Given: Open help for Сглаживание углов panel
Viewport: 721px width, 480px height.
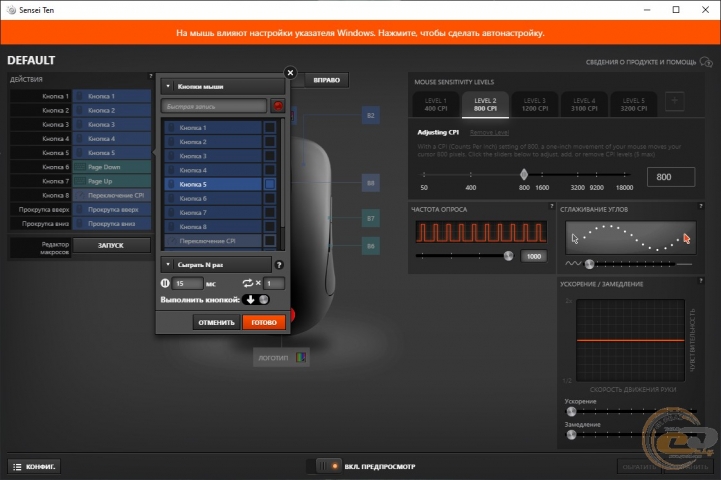Looking at the screenshot, I should click(701, 206).
